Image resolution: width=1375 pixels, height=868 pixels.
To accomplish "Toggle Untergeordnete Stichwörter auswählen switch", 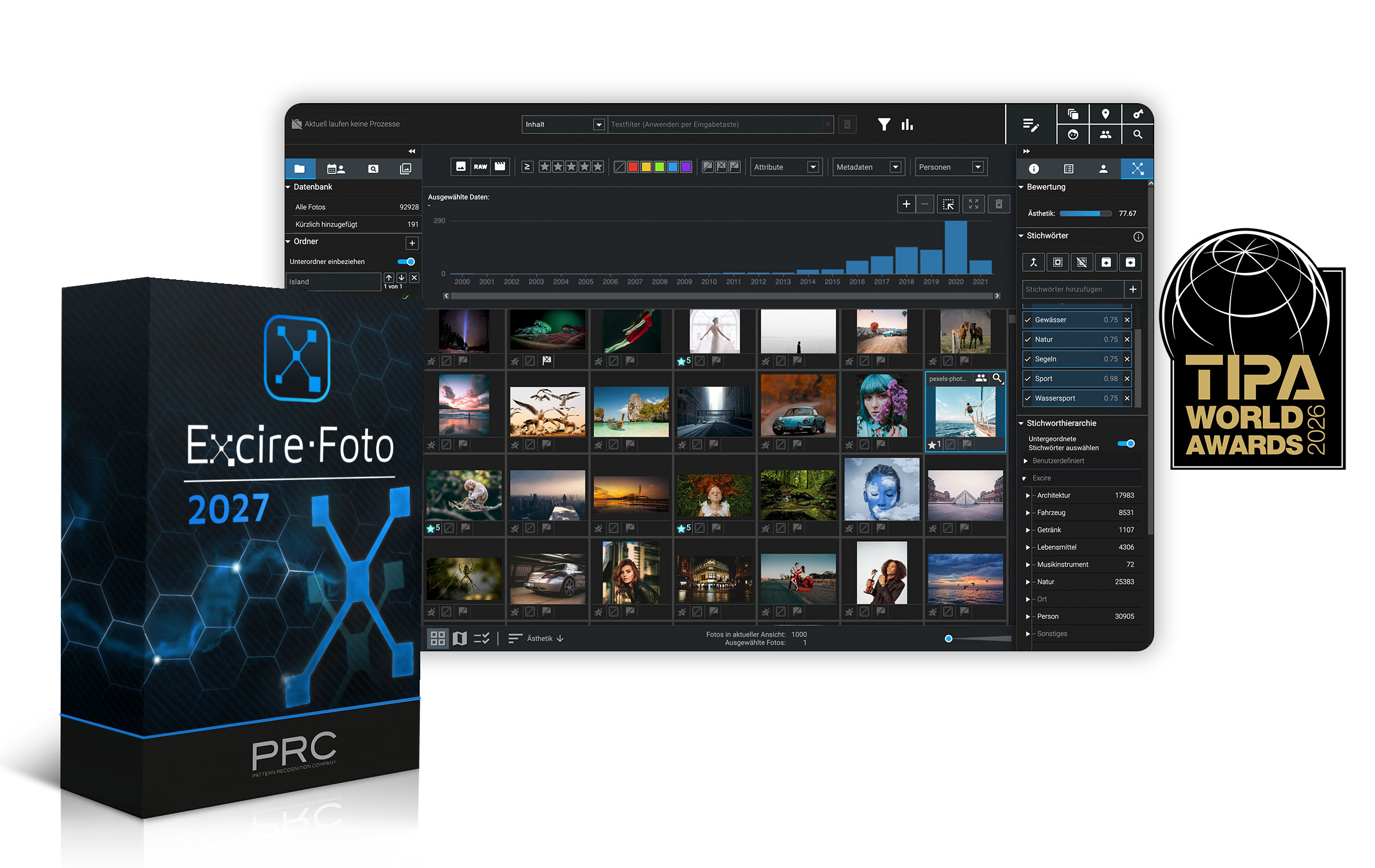I will click(1126, 444).
